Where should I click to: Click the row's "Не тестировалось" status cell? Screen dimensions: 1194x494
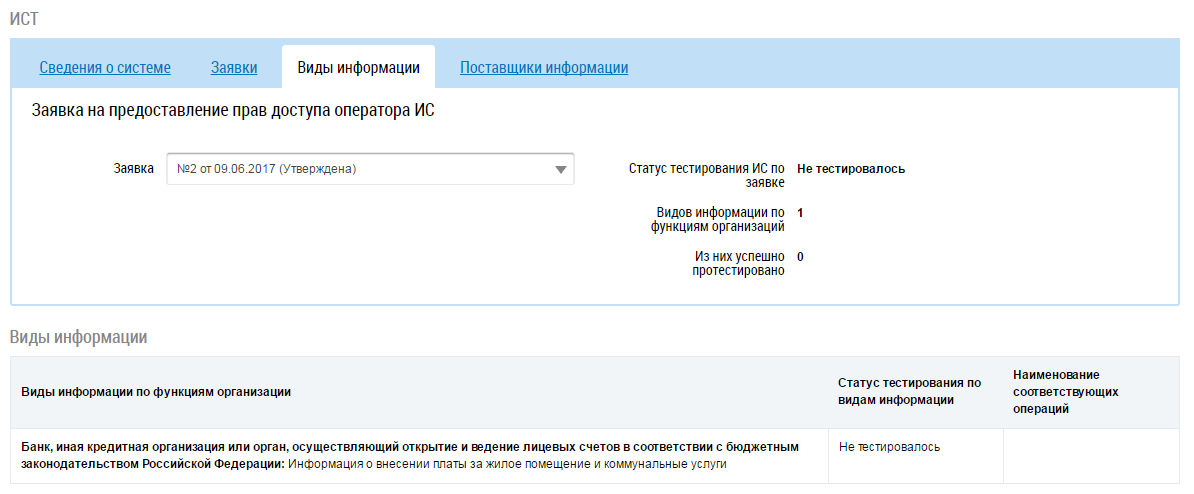(889, 447)
